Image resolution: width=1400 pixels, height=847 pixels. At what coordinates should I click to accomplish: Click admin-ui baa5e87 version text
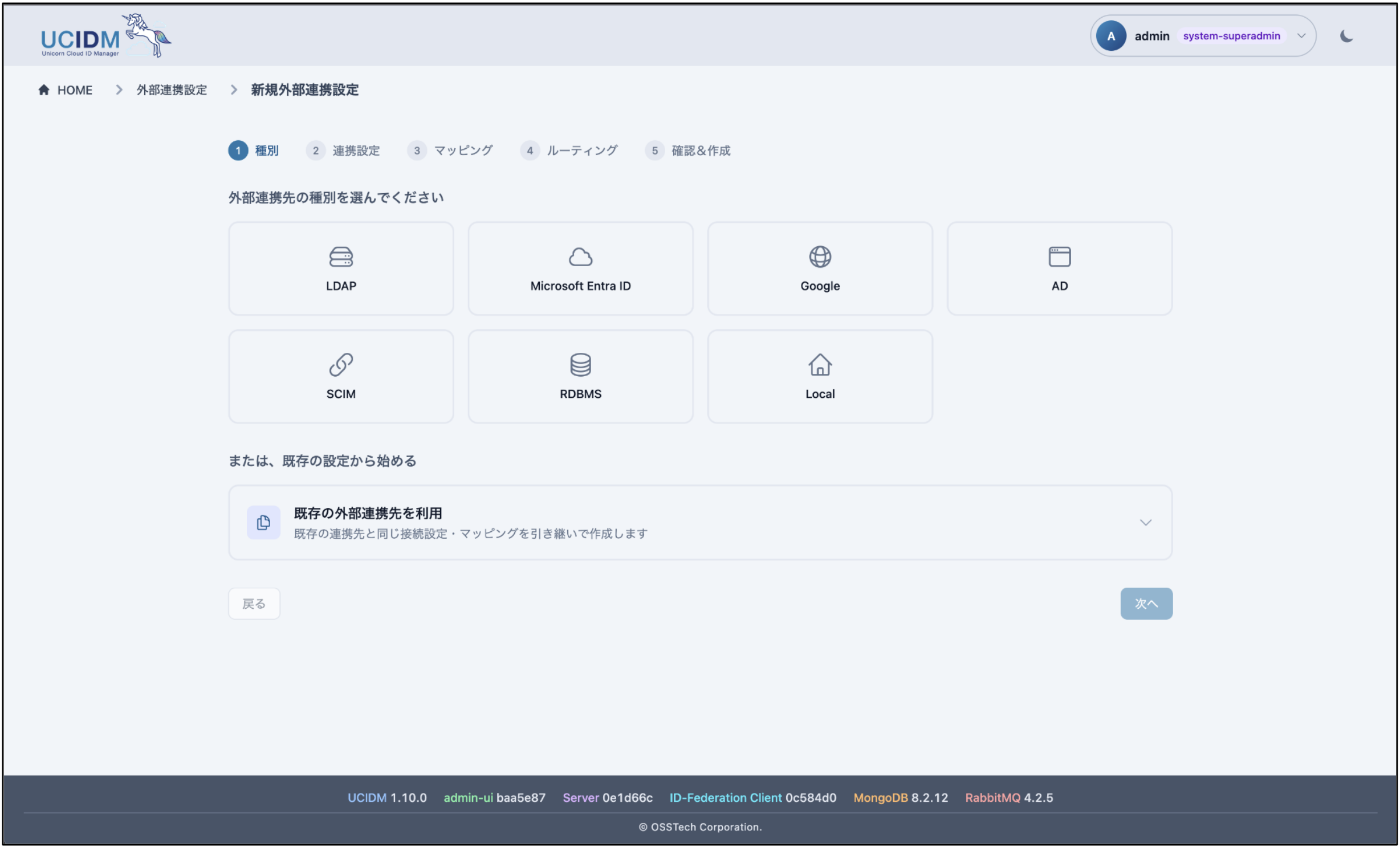click(x=494, y=798)
